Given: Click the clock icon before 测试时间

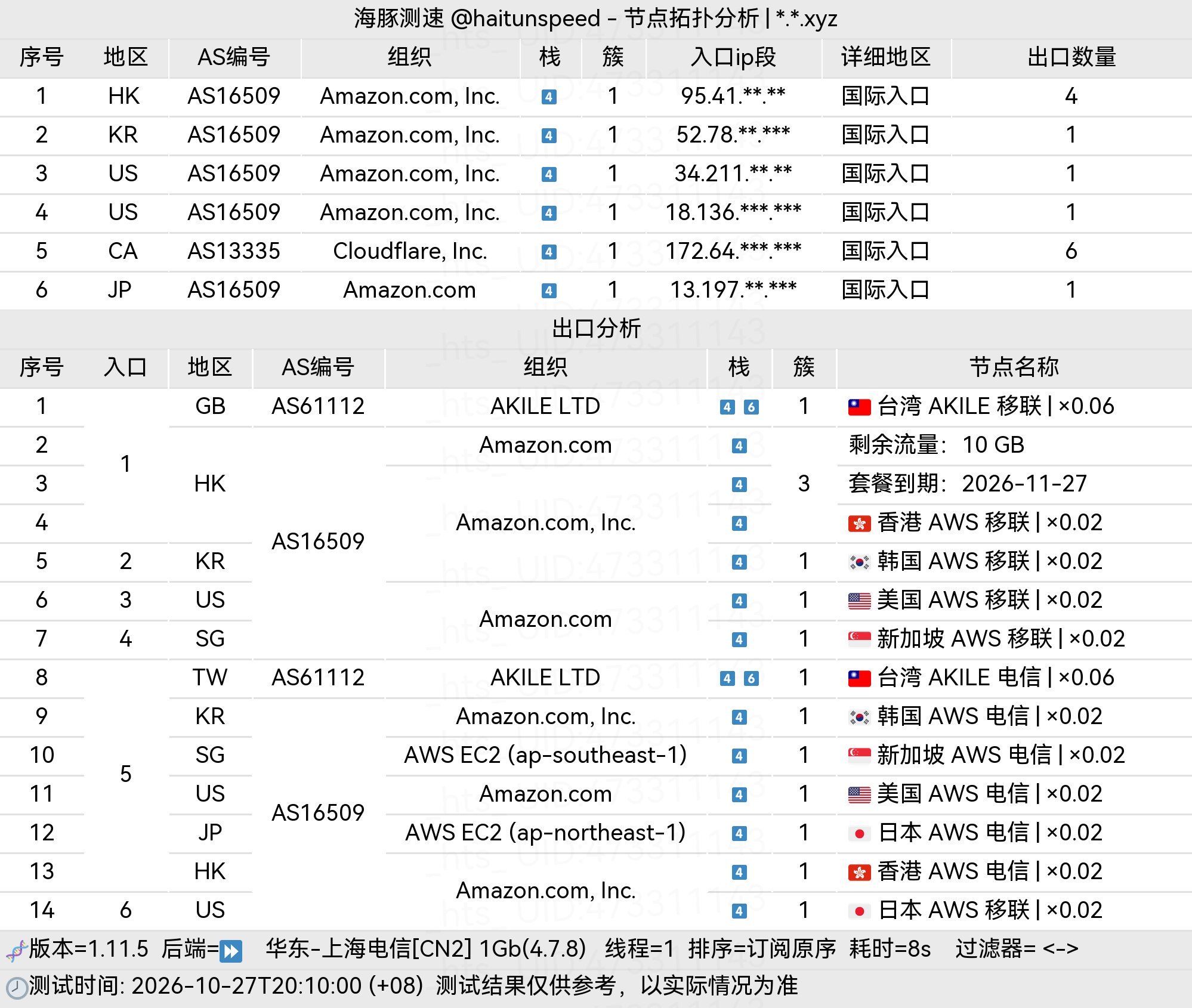Looking at the screenshot, I should pyautogui.click(x=17, y=988).
